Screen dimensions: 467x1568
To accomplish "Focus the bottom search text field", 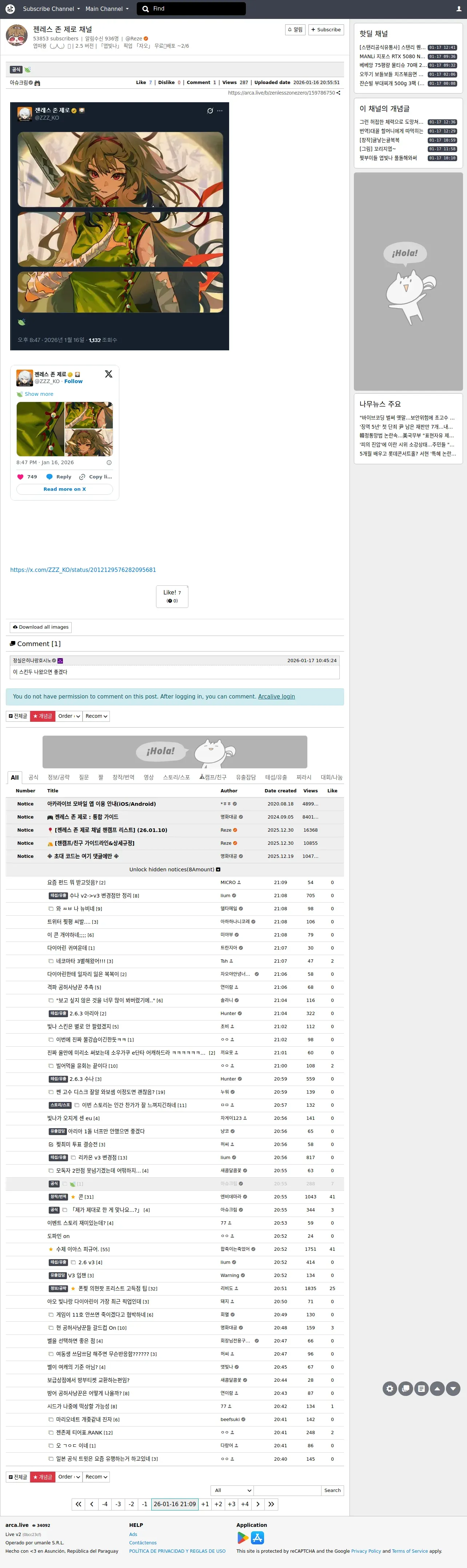I will 287,1490.
